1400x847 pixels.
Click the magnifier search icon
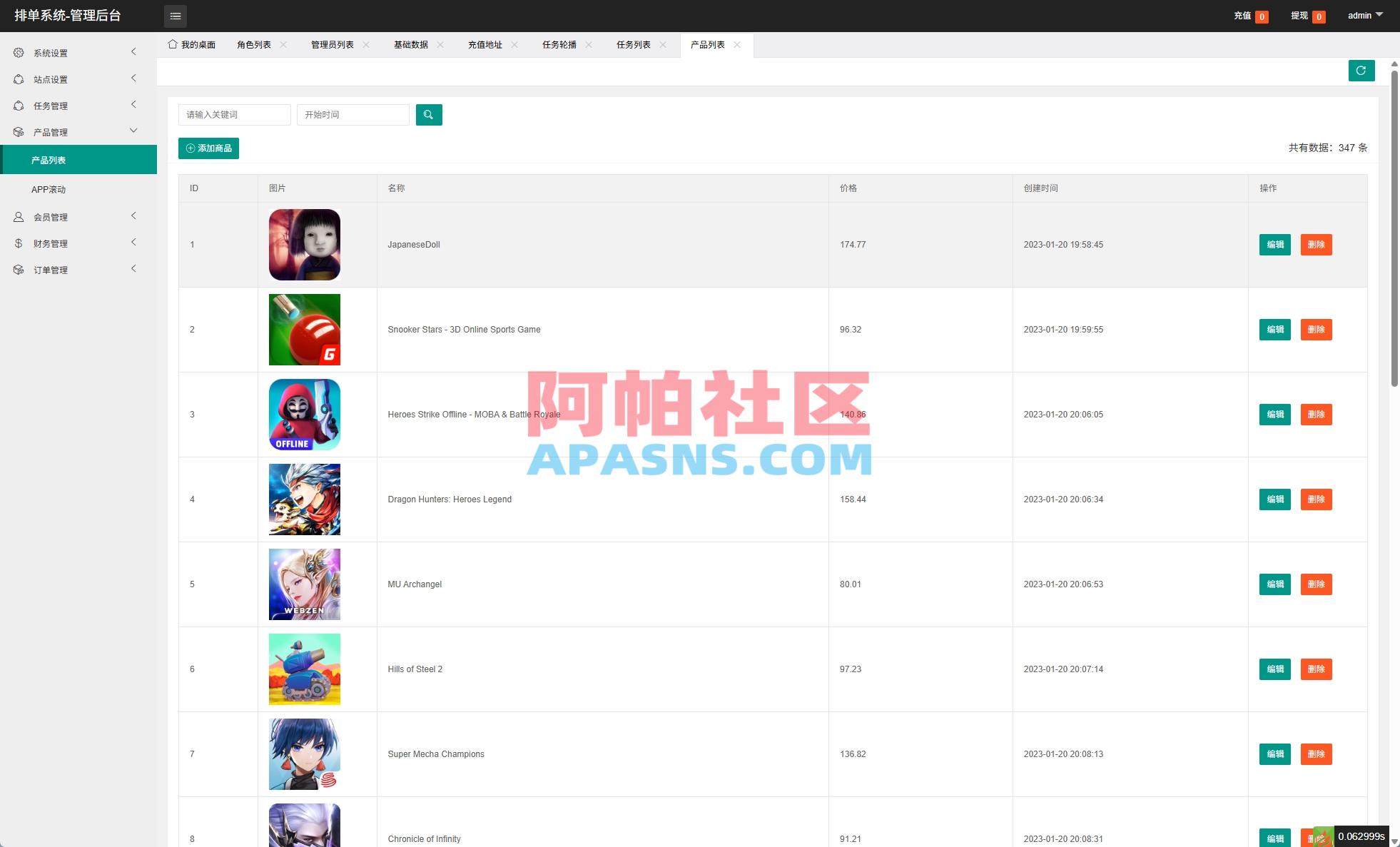click(x=429, y=114)
